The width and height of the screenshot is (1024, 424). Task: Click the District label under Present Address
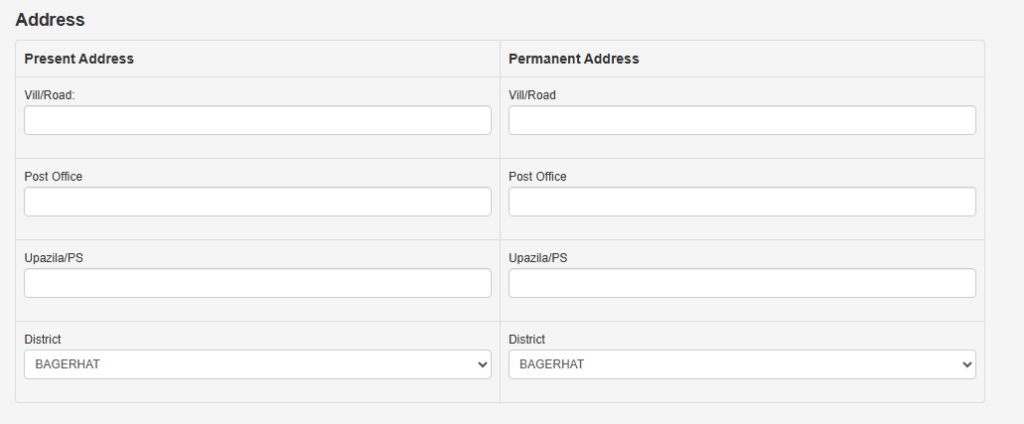pyautogui.click(x=42, y=339)
